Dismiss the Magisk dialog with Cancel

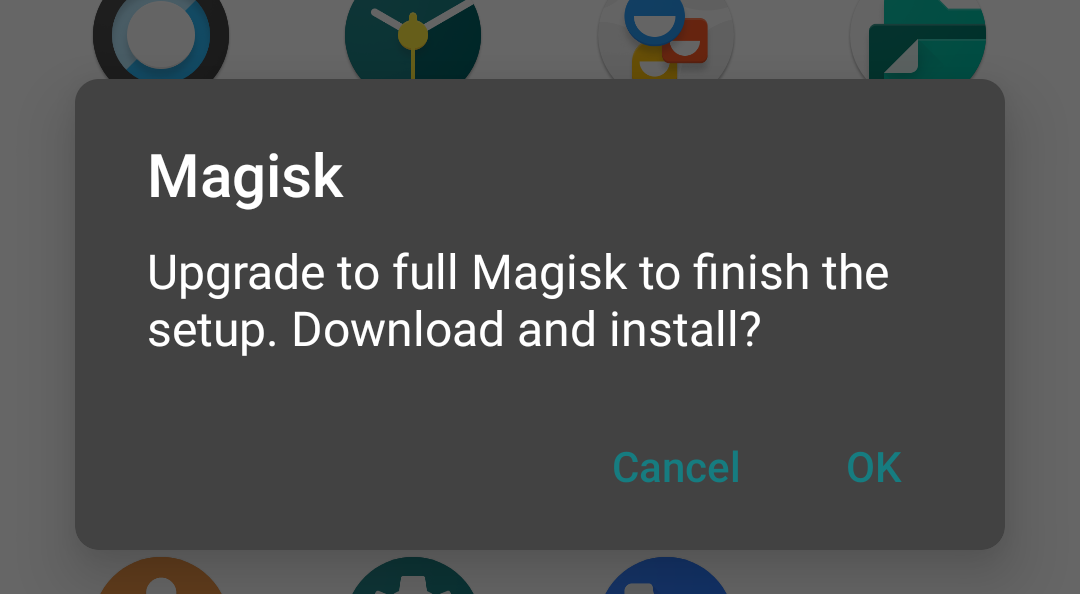coord(676,468)
